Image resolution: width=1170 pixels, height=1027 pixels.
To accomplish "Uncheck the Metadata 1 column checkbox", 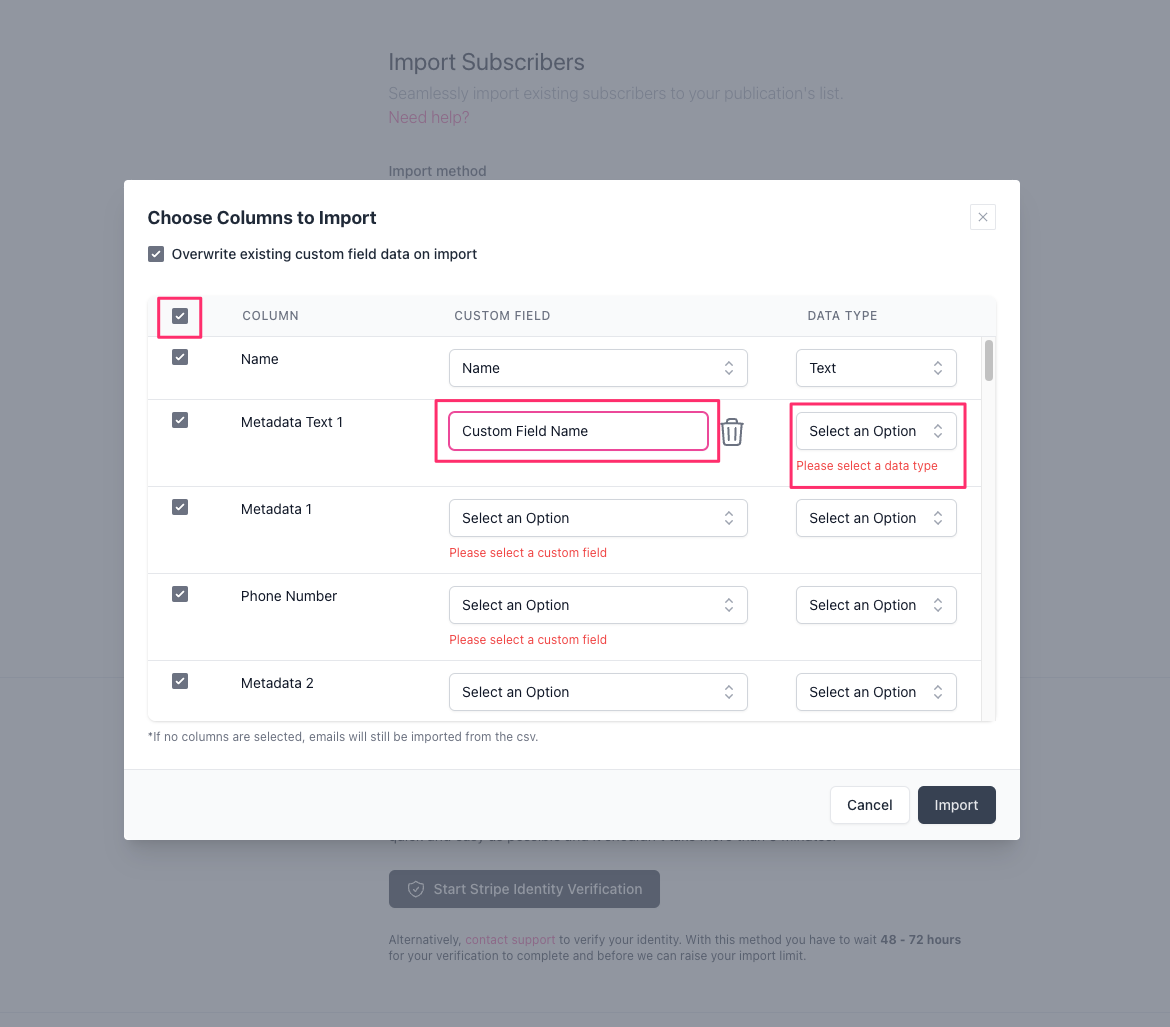I will [x=180, y=507].
